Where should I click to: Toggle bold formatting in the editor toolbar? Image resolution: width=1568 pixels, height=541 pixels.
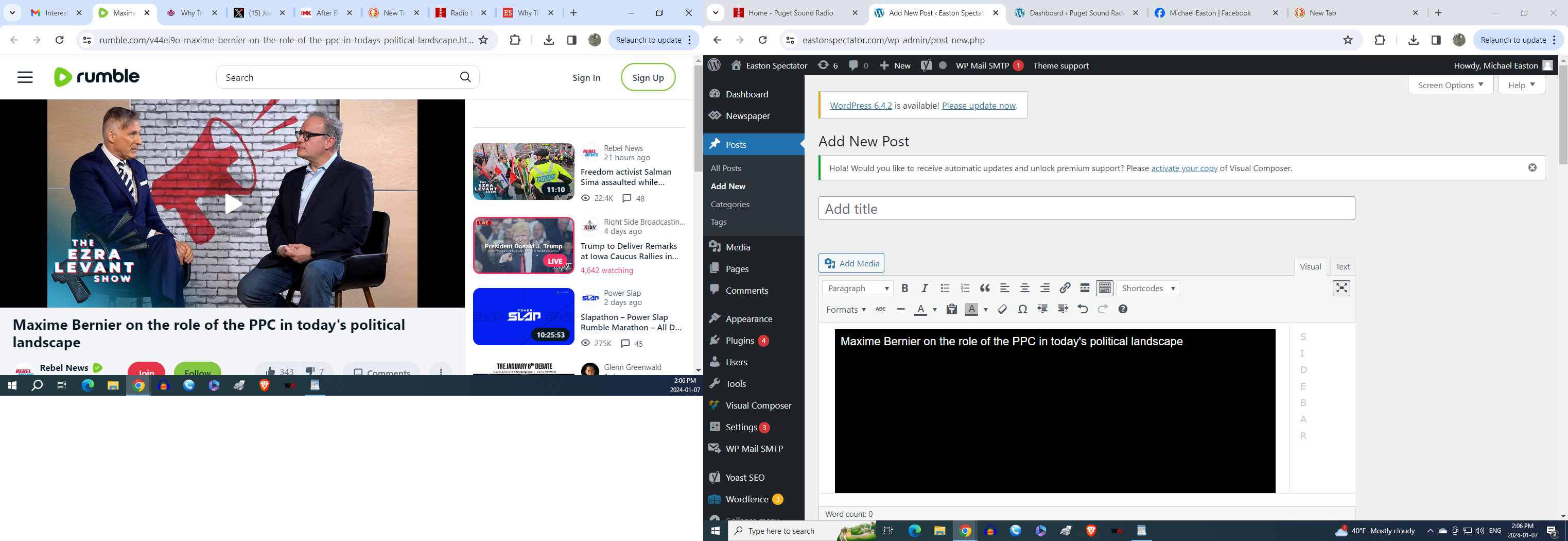[904, 288]
